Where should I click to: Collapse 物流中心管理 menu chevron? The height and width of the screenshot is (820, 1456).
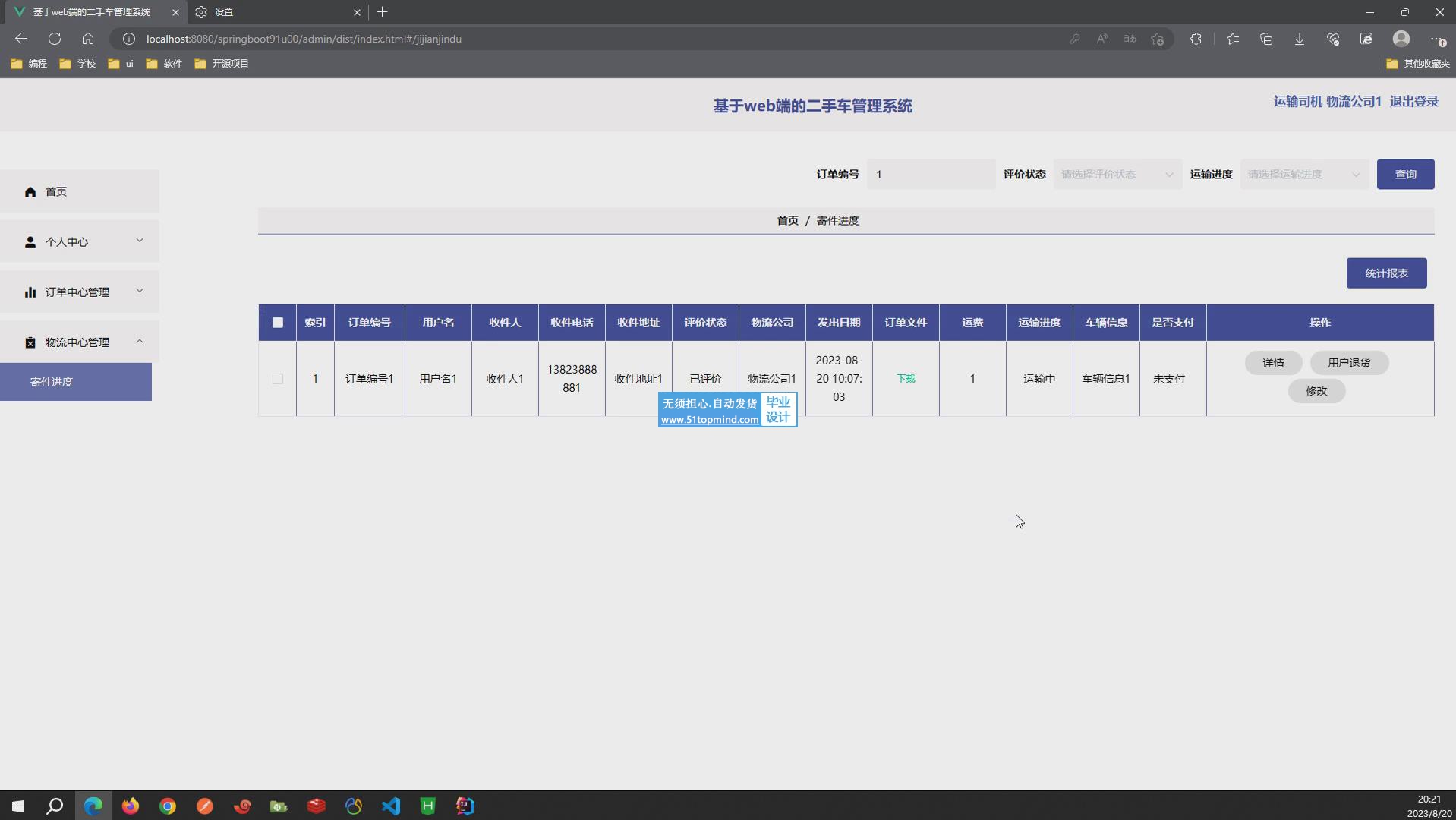[x=140, y=342]
